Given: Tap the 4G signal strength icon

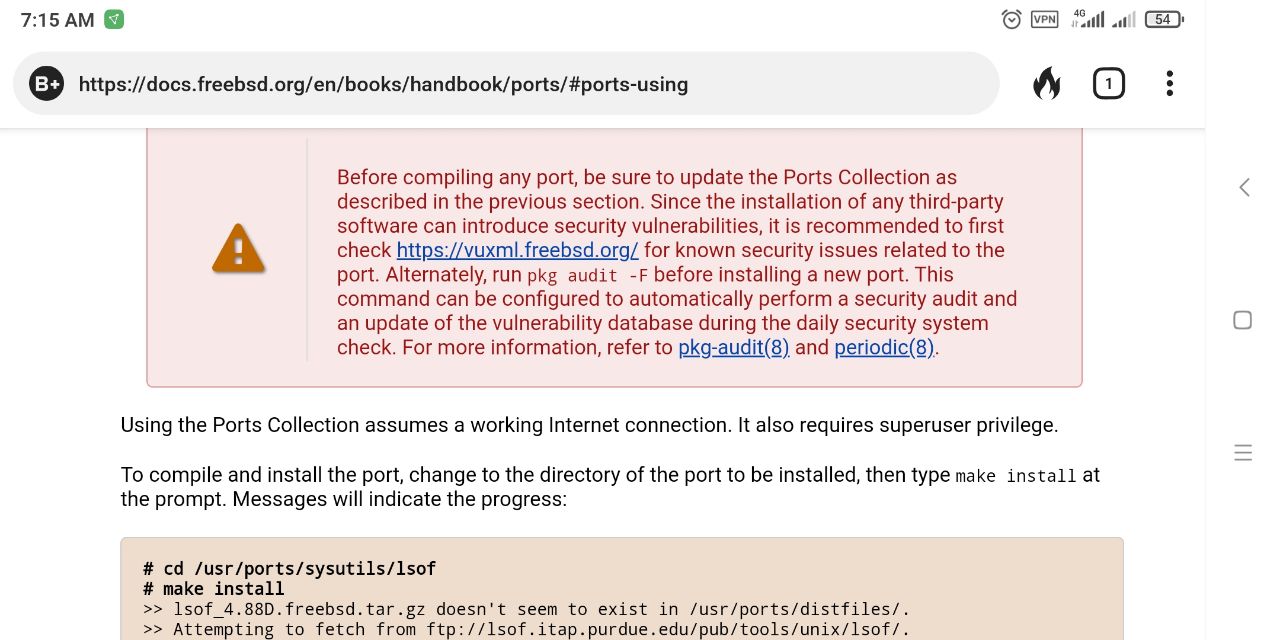Looking at the screenshot, I should tap(1088, 19).
